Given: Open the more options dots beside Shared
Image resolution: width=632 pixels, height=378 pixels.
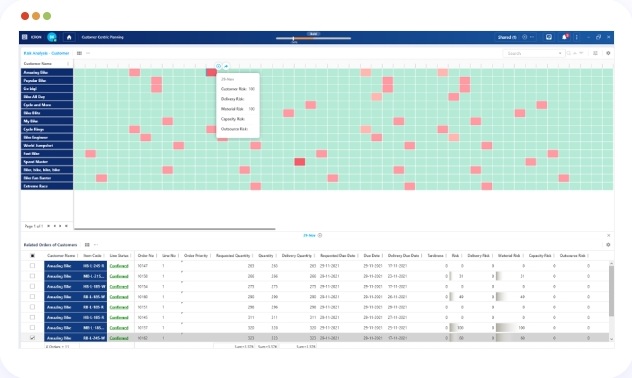Looking at the screenshot, I should pos(532,37).
